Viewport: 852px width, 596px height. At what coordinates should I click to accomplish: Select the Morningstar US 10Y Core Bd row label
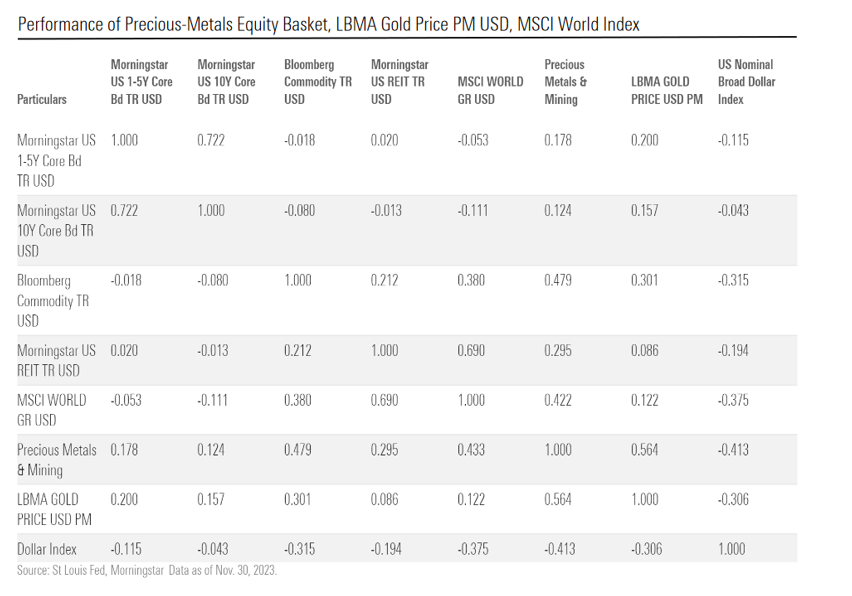(x=56, y=230)
